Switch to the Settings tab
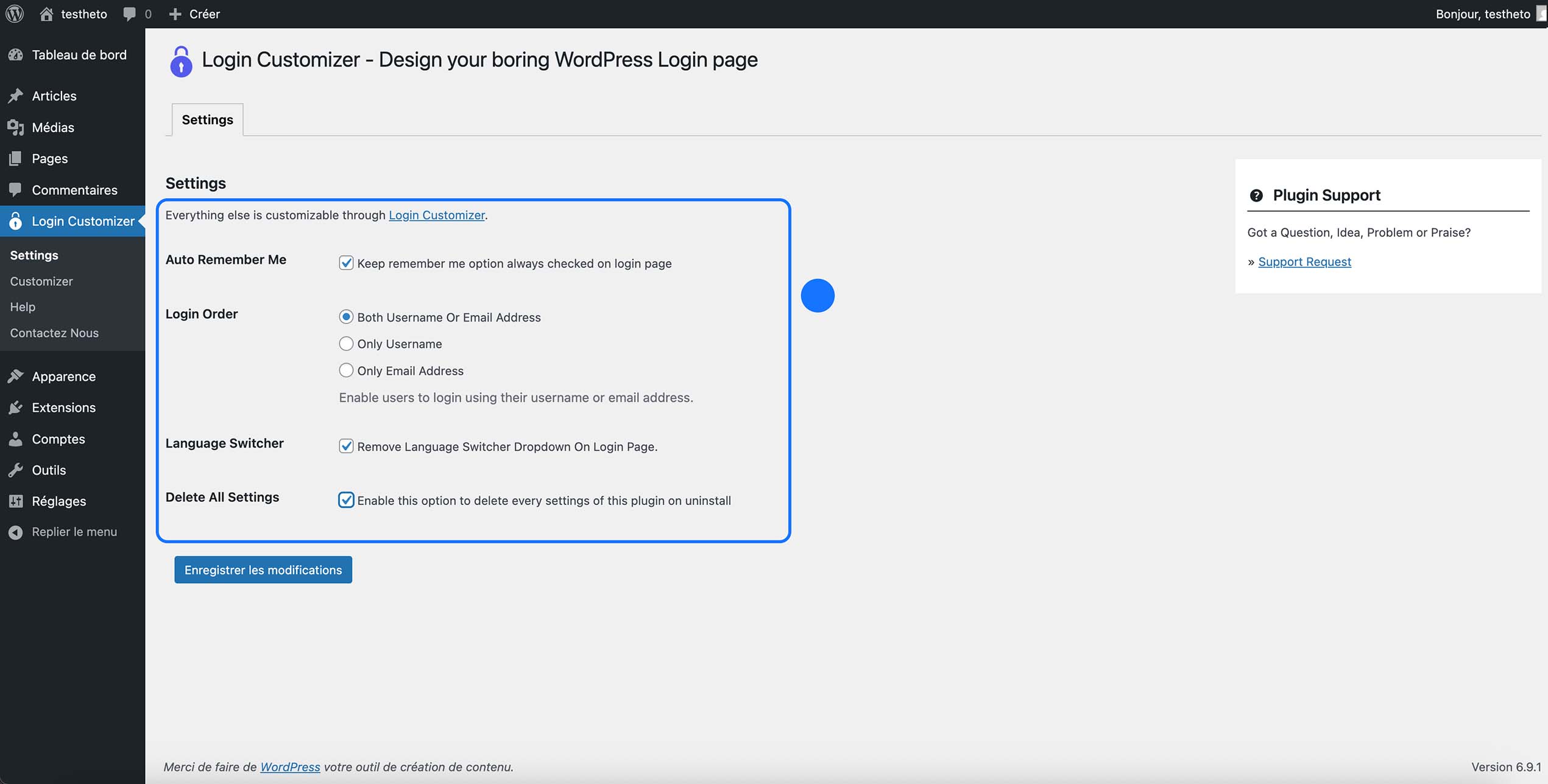The height and width of the screenshot is (784, 1548). (207, 119)
